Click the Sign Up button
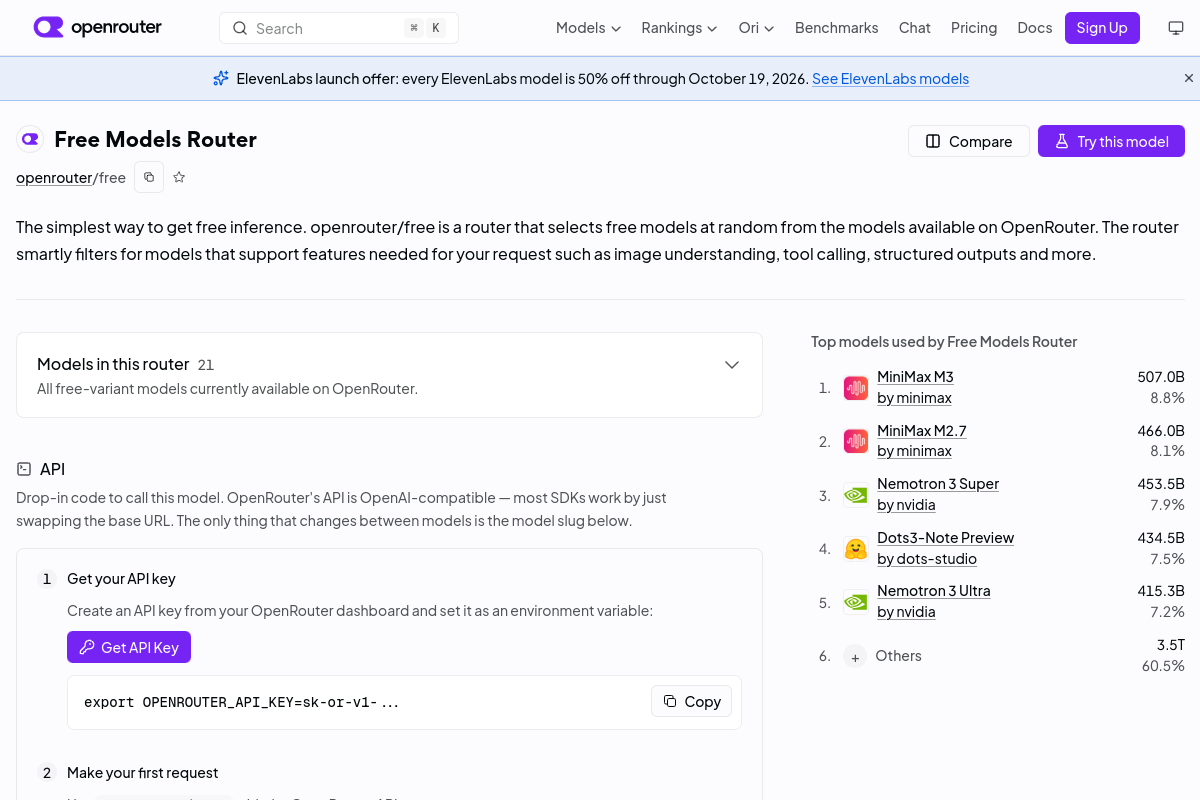This screenshot has height=800, width=1200. click(1102, 28)
